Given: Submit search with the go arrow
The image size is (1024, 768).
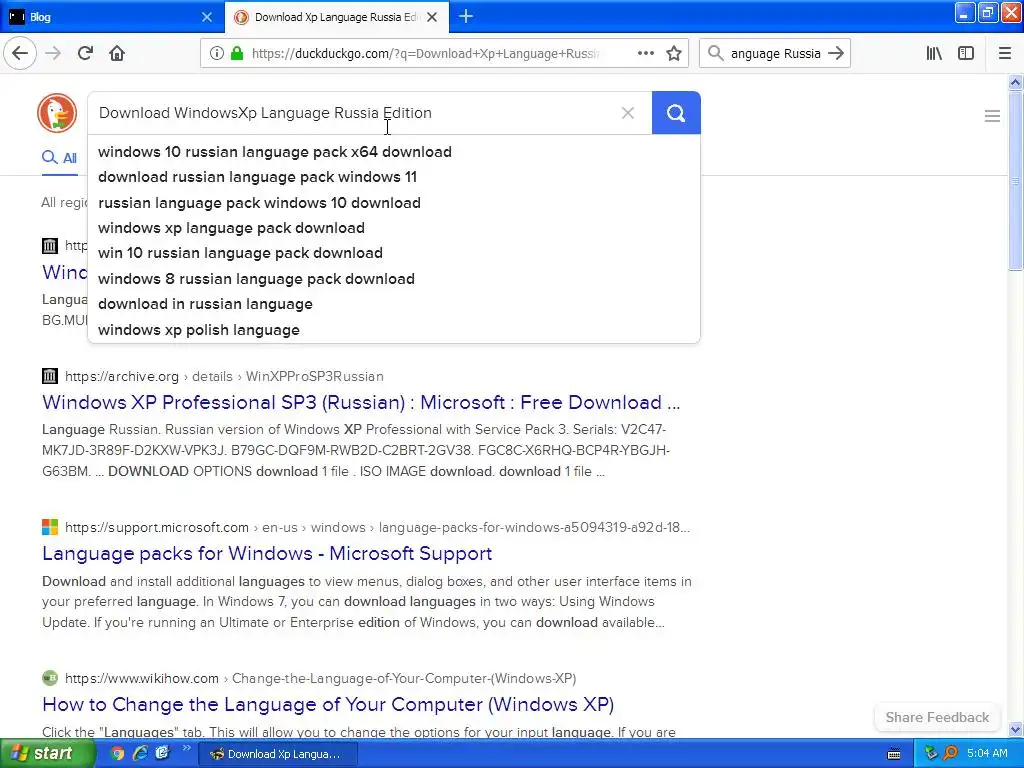Looking at the screenshot, I should tap(836, 54).
